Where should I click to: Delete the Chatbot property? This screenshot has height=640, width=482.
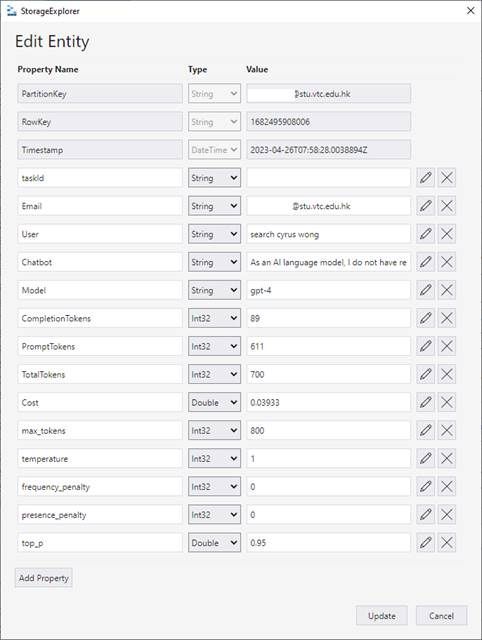[x=446, y=262]
